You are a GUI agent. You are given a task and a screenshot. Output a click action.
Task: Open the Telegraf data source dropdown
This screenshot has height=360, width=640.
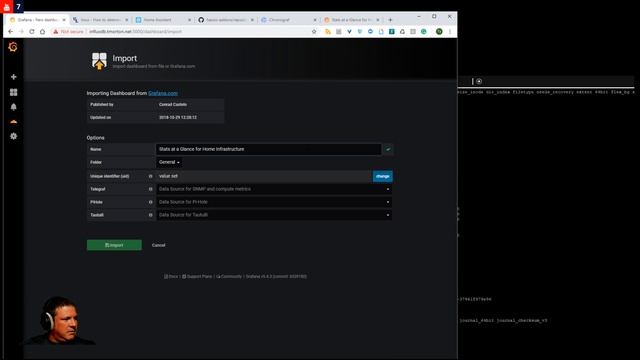pos(274,189)
